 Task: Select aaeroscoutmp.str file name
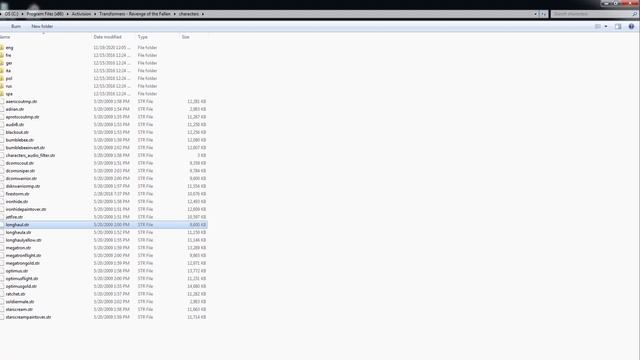tap(21, 102)
